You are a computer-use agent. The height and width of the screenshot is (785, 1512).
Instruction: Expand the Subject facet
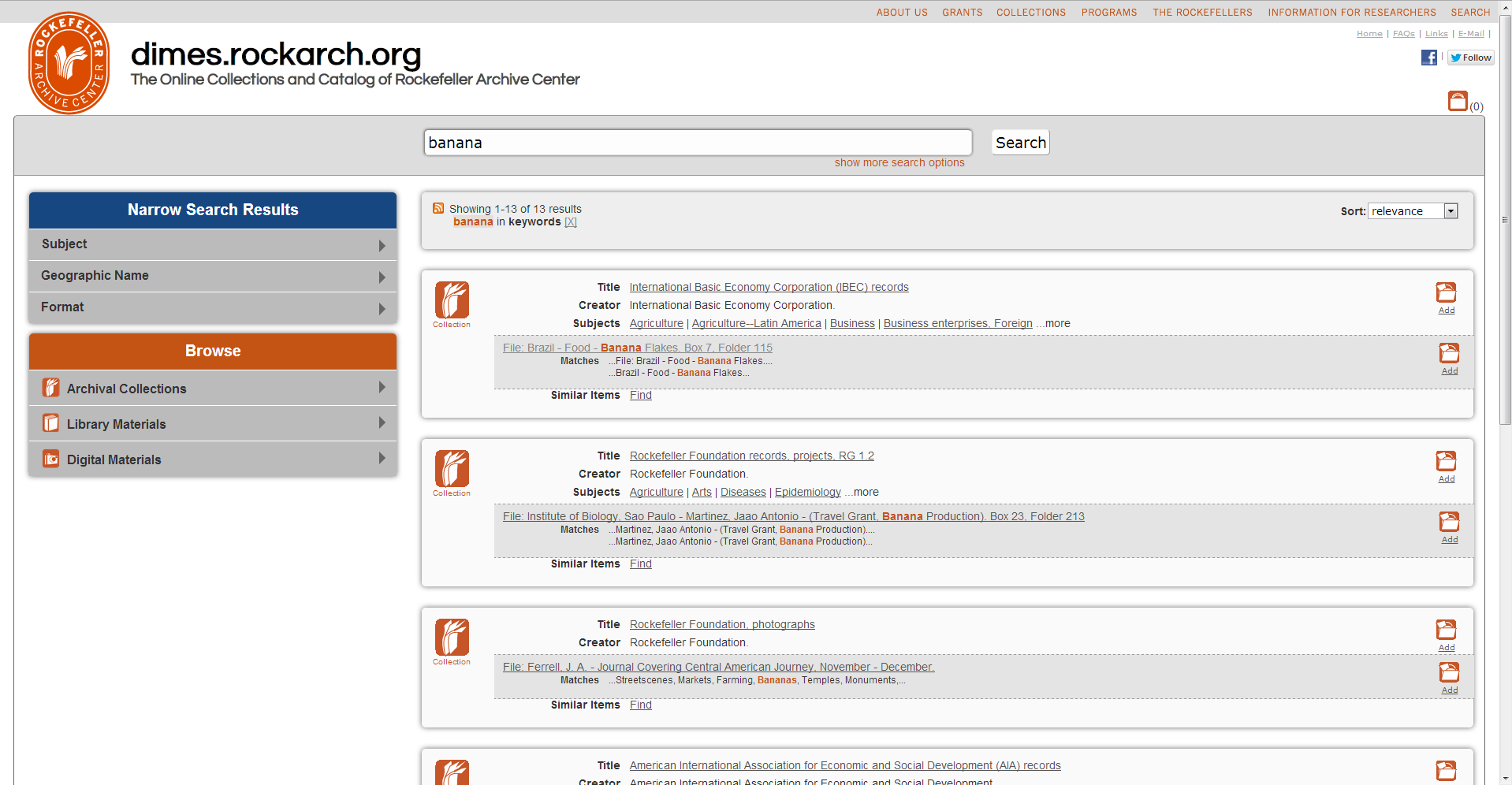pos(213,244)
